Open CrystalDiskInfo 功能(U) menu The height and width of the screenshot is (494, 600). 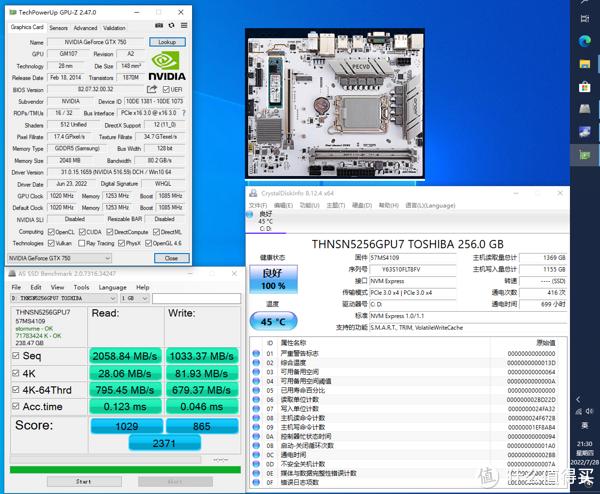pos(309,205)
